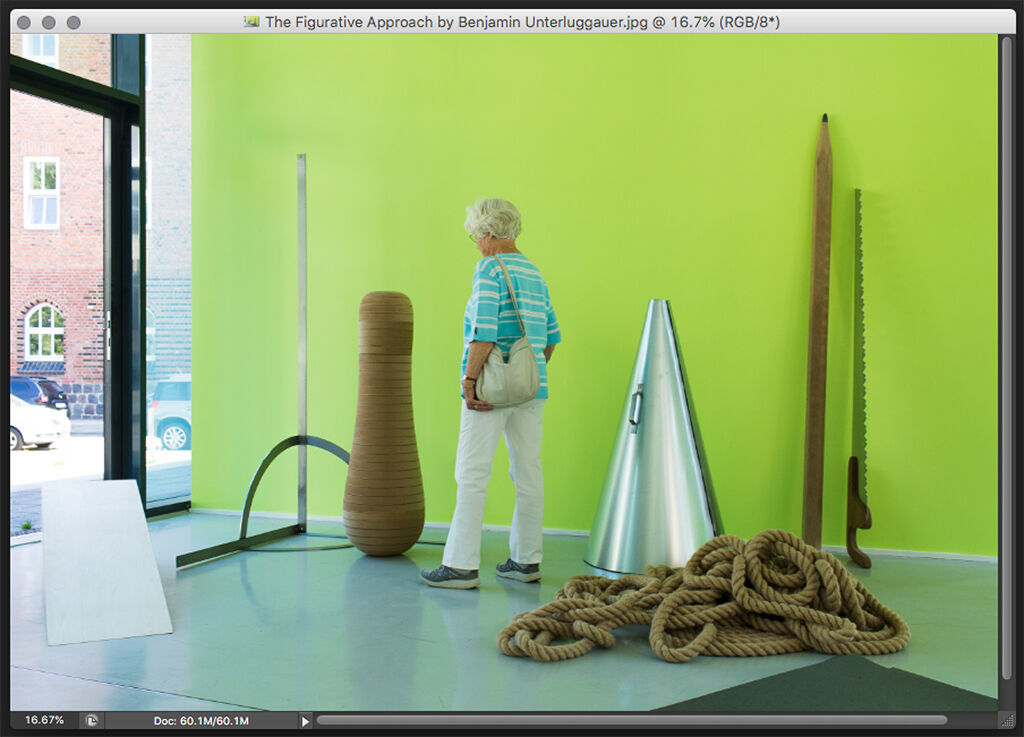Click the white leaning board near the window
1024x737 pixels.
104,561
